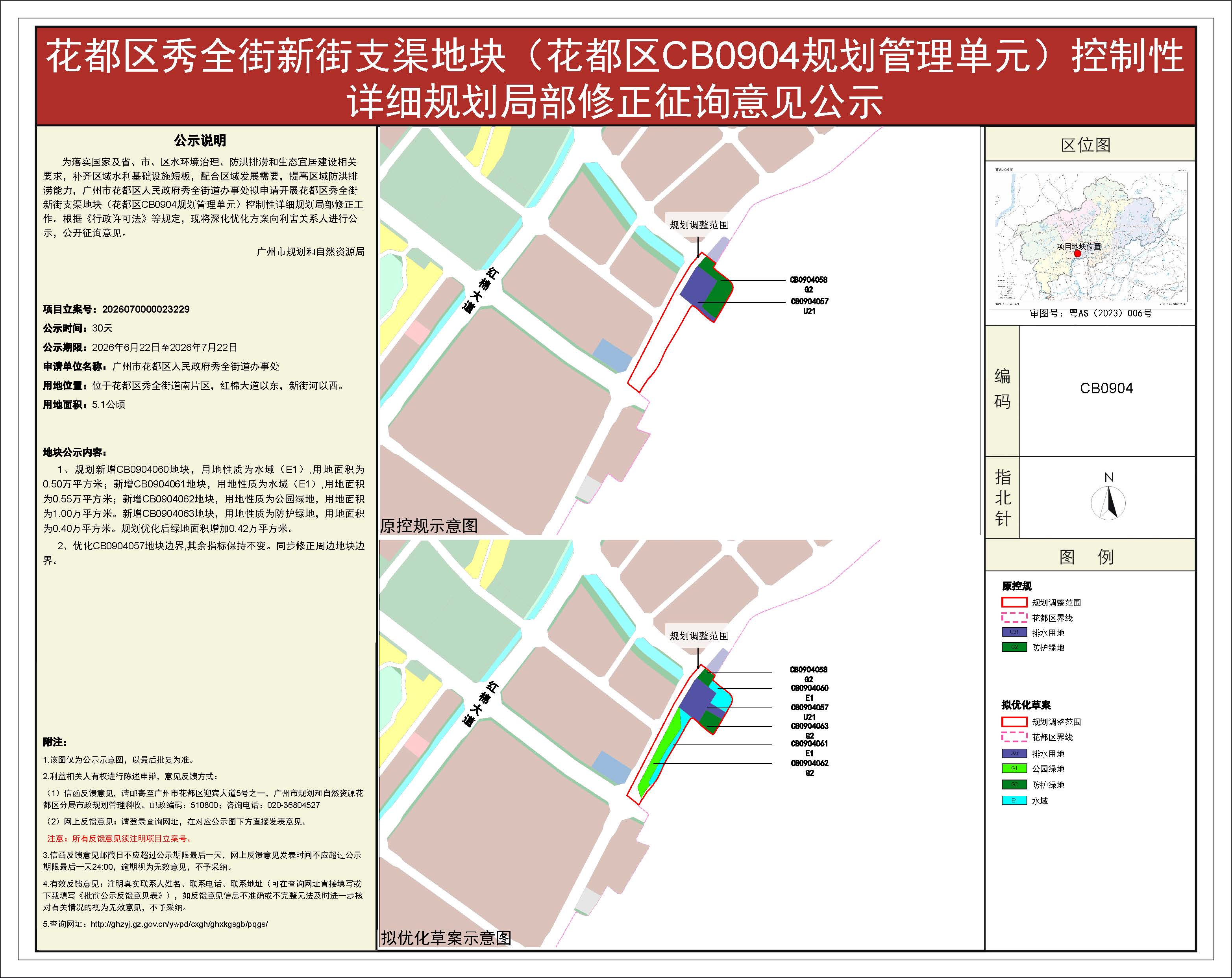Click the 原控规 legend section heading
The width and height of the screenshot is (1232, 978).
[x=1017, y=586]
